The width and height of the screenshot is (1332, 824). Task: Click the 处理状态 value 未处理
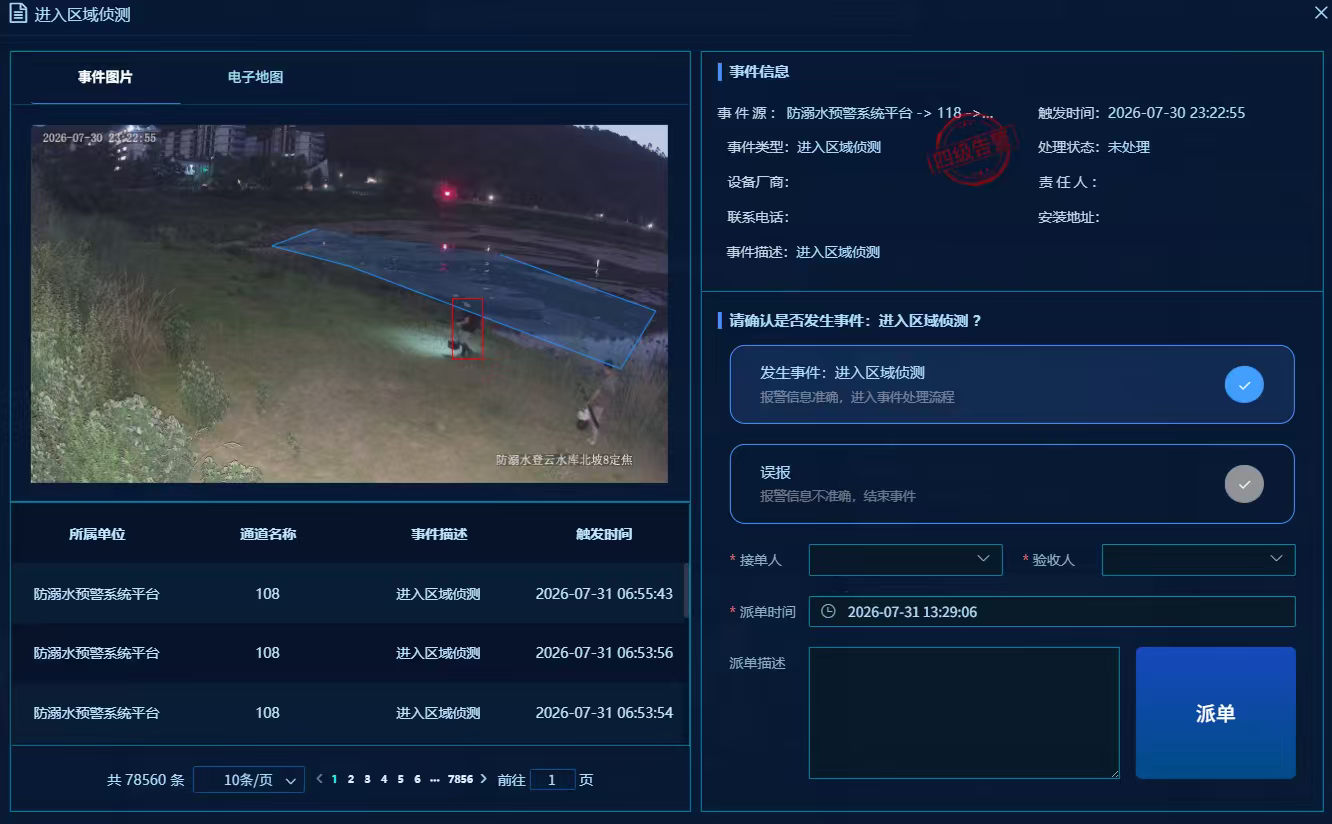tap(1129, 147)
